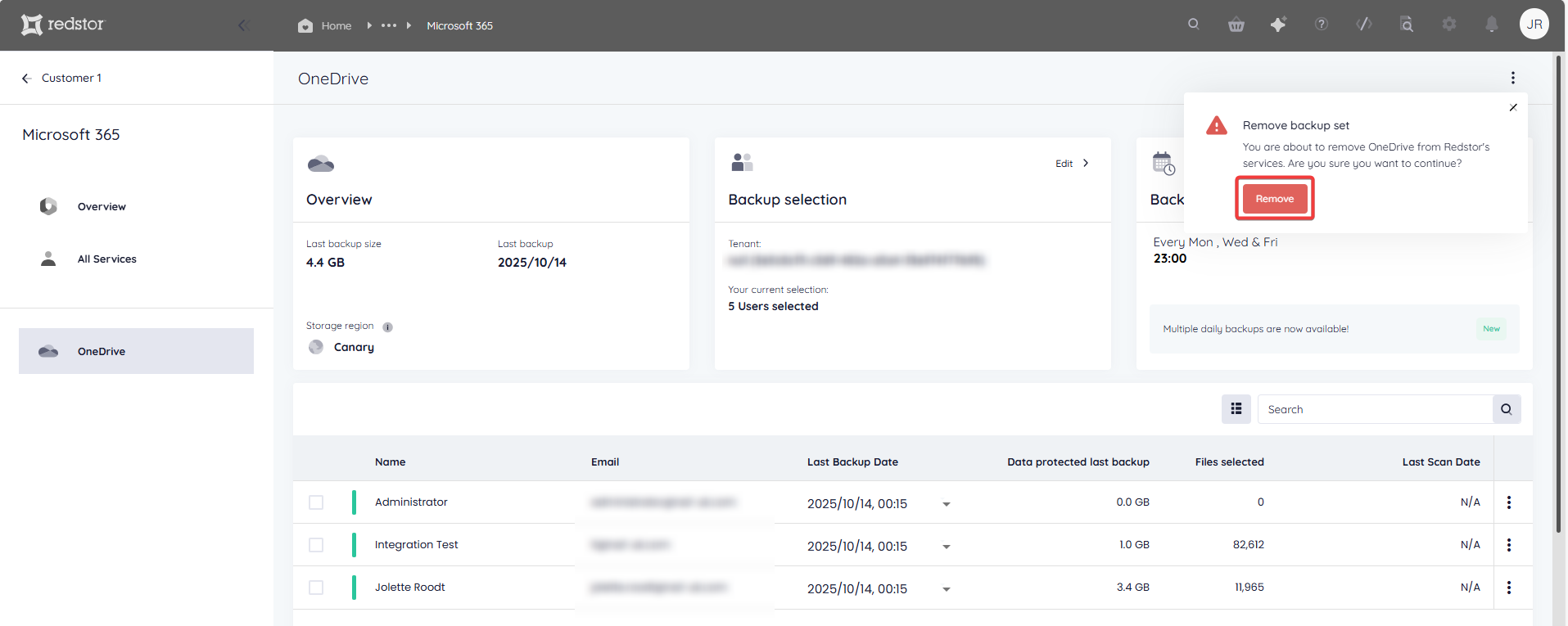Click the Backup selection users icon
Screen dimensions: 1568x626
coord(742,162)
